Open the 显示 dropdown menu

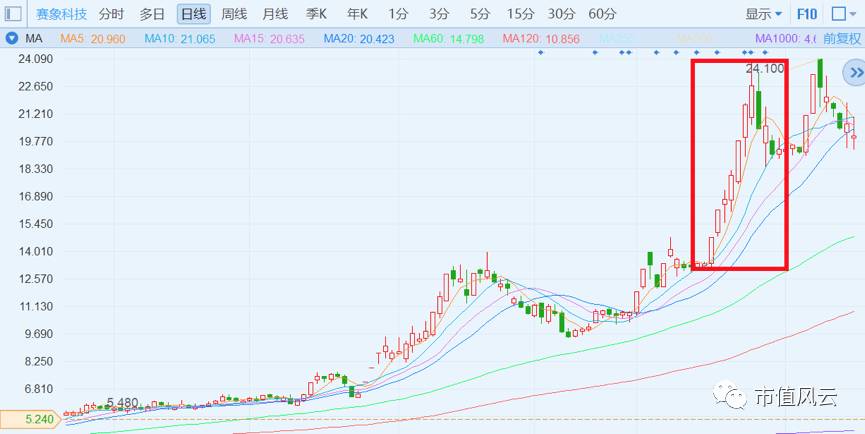point(763,14)
